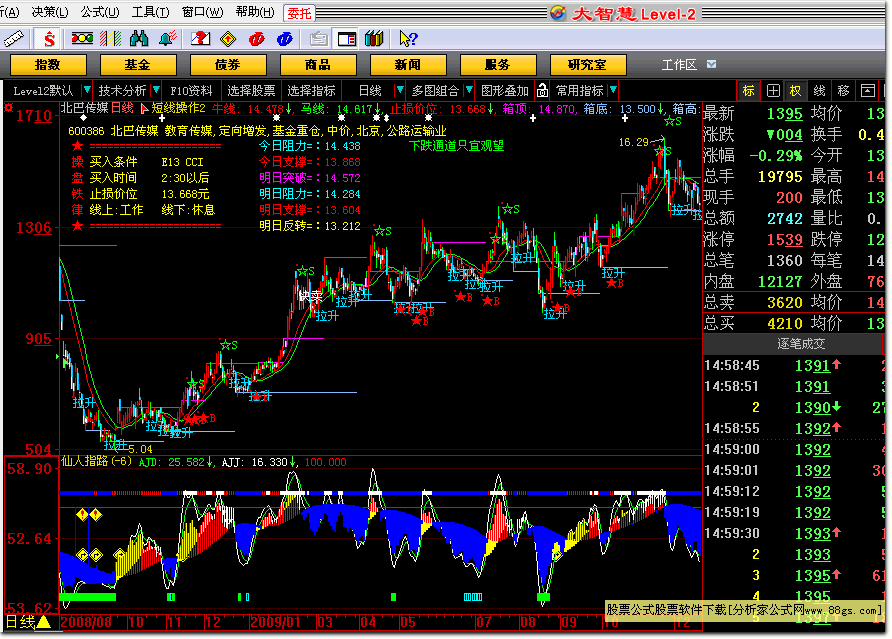The width and height of the screenshot is (892, 639).
Task: Open the 窗口(W) menu
Action: click(x=203, y=12)
